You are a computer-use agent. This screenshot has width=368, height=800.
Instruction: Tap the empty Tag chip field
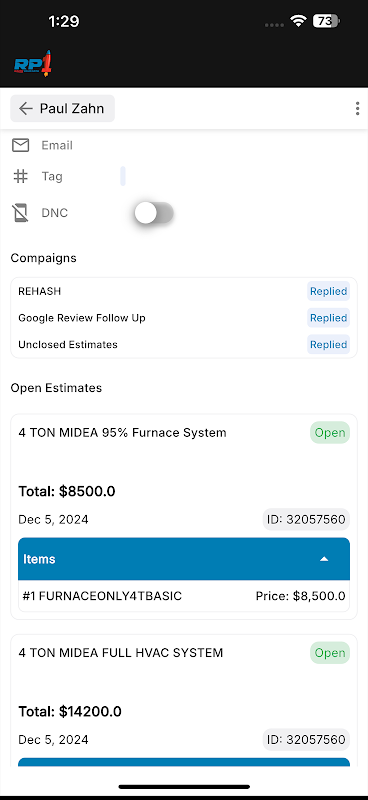tap(123, 176)
